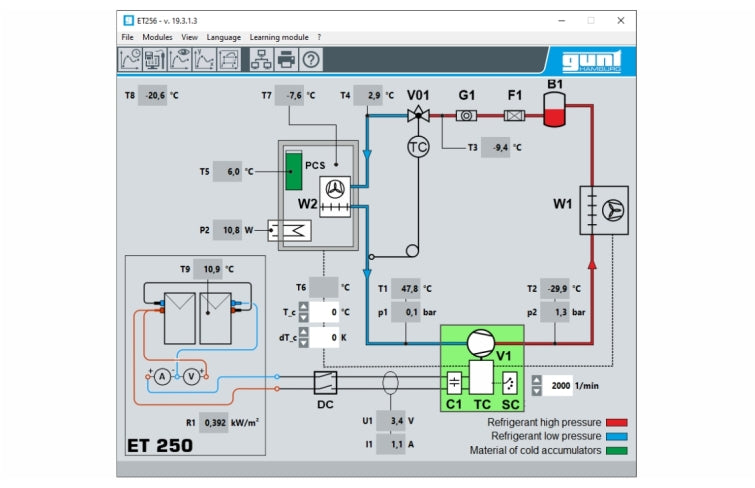This screenshot has height=488, width=755.
Task: Toggle the P2 heater symbol
Action: pyautogui.click(x=291, y=232)
